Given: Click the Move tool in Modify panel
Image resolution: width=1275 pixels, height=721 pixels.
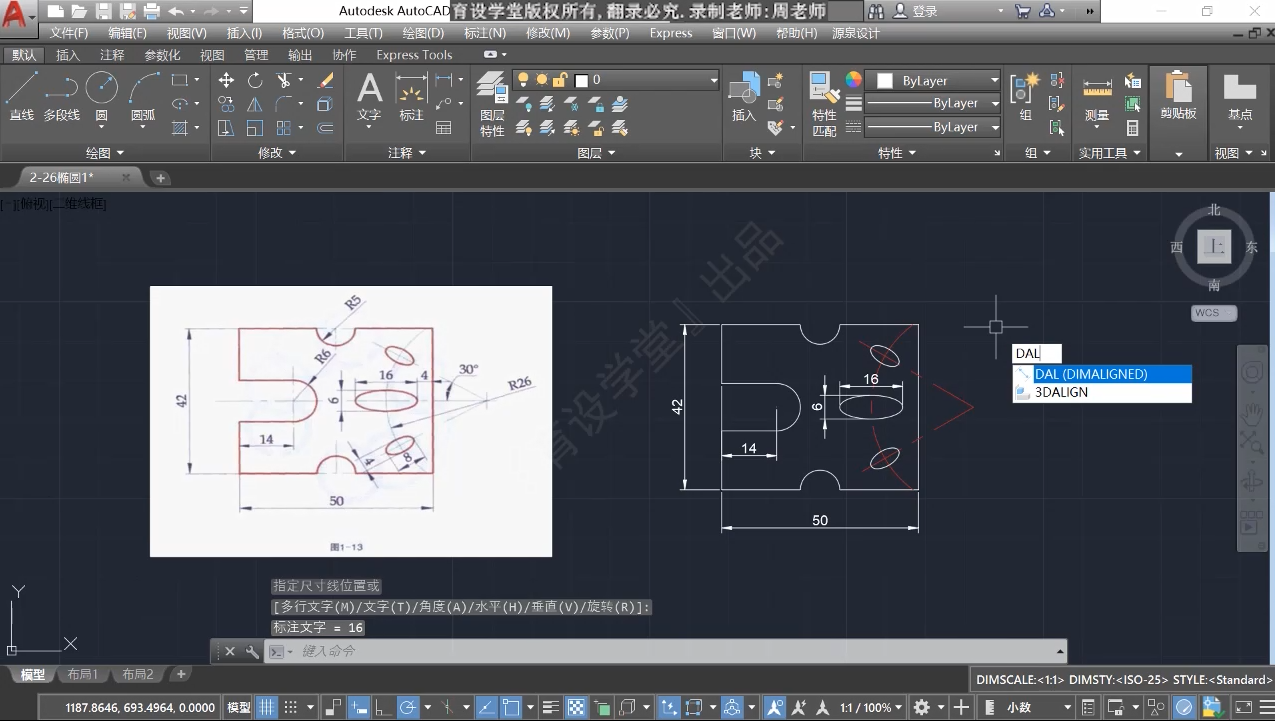Looking at the screenshot, I should point(226,80).
